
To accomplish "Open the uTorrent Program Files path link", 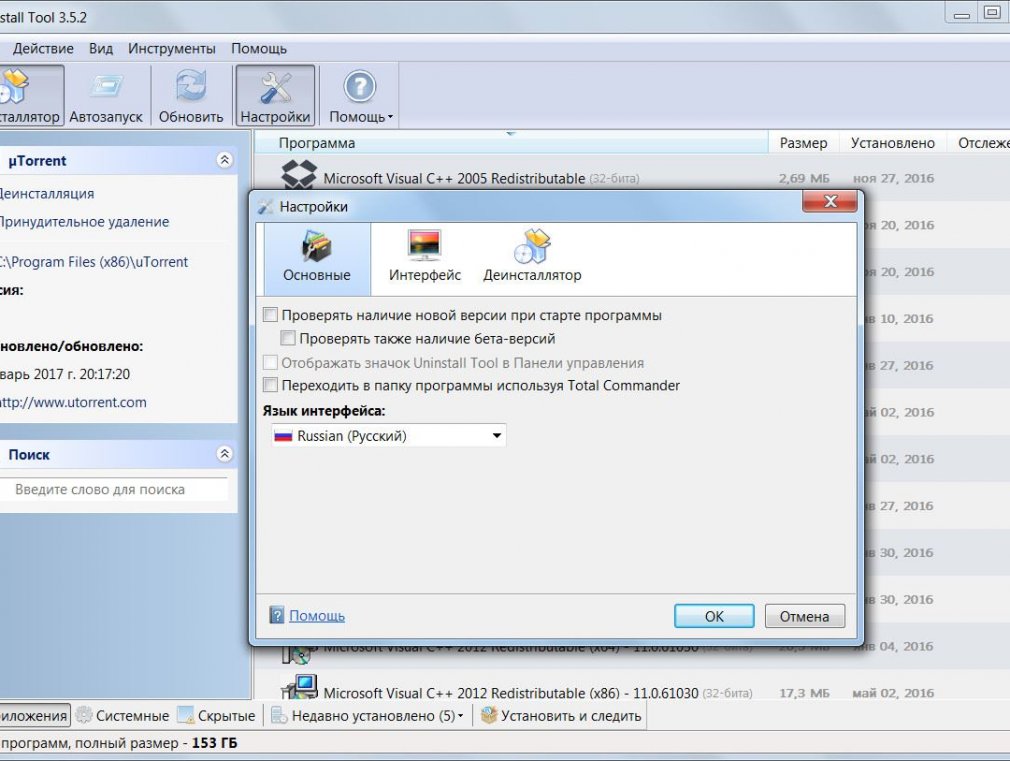I will (94, 262).
